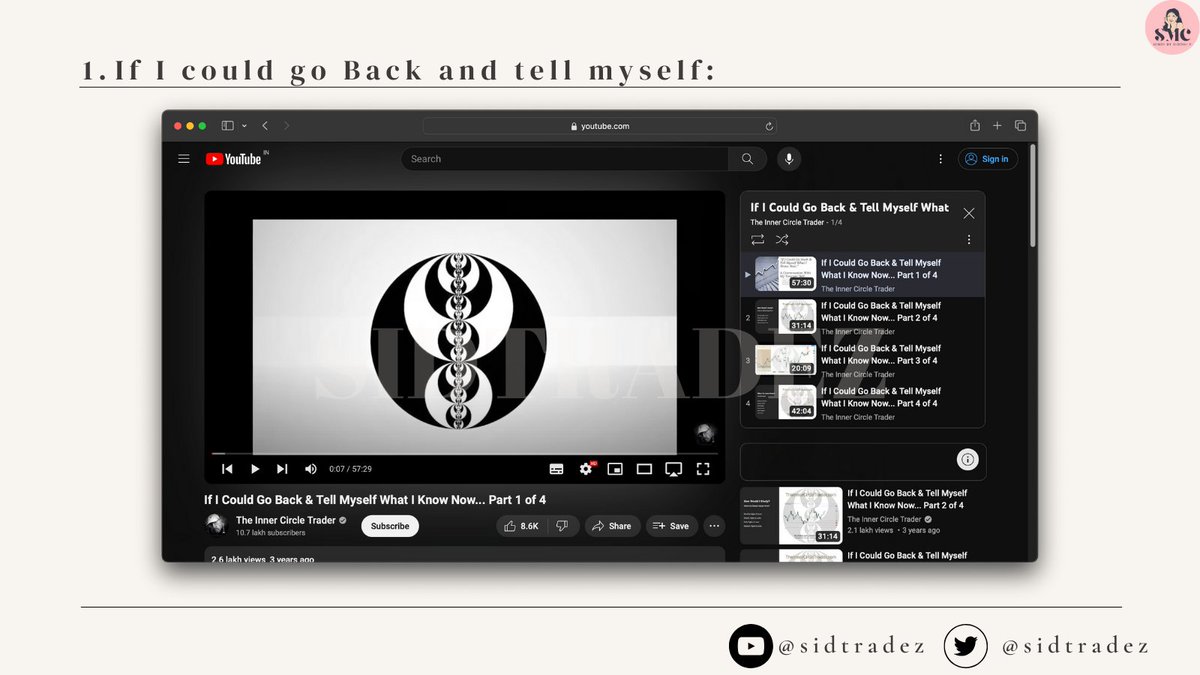1200x675 pixels.
Task: Open player settings gear
Action: coord(587,468)
